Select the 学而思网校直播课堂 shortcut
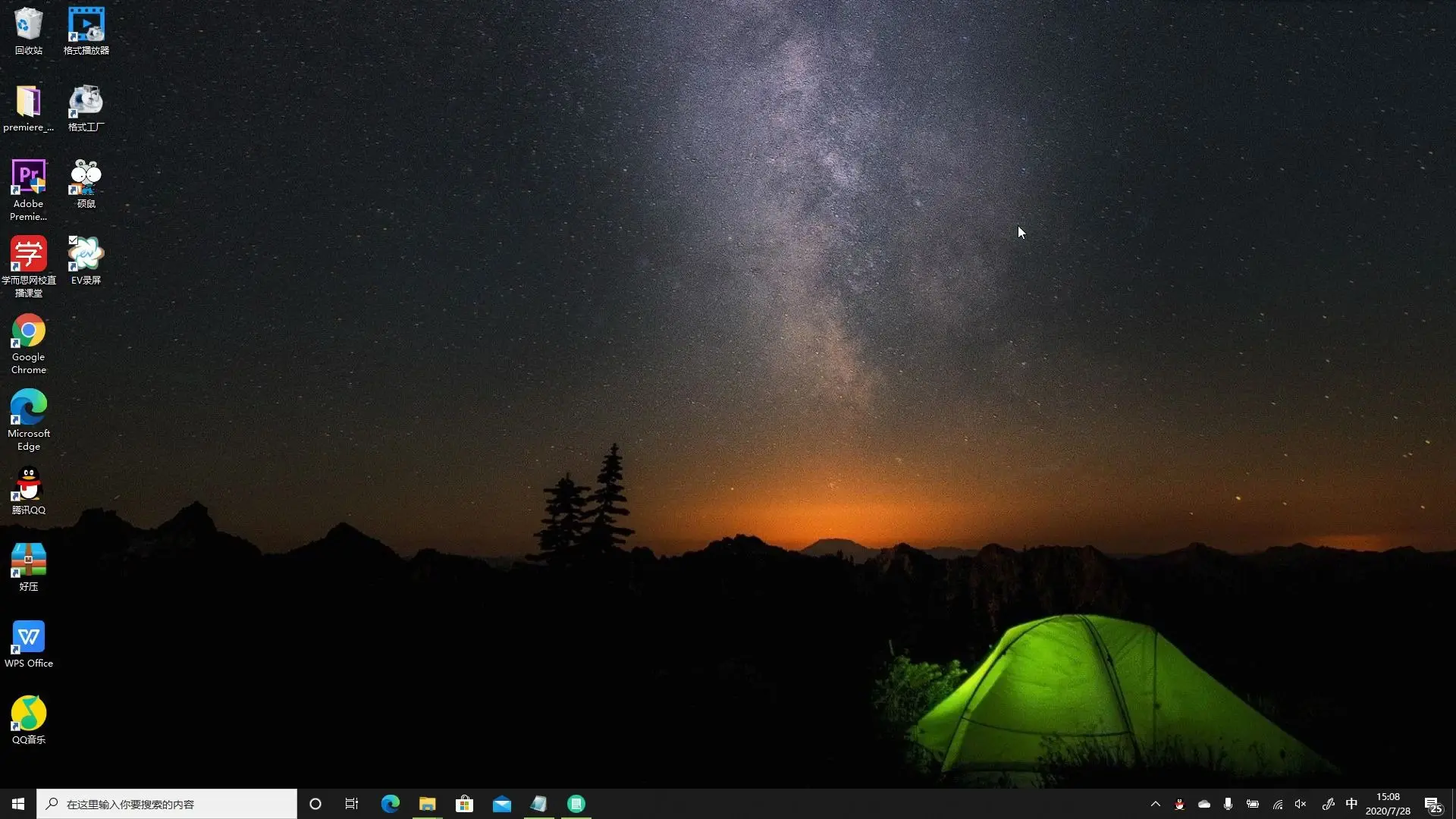 pos(28,267)
